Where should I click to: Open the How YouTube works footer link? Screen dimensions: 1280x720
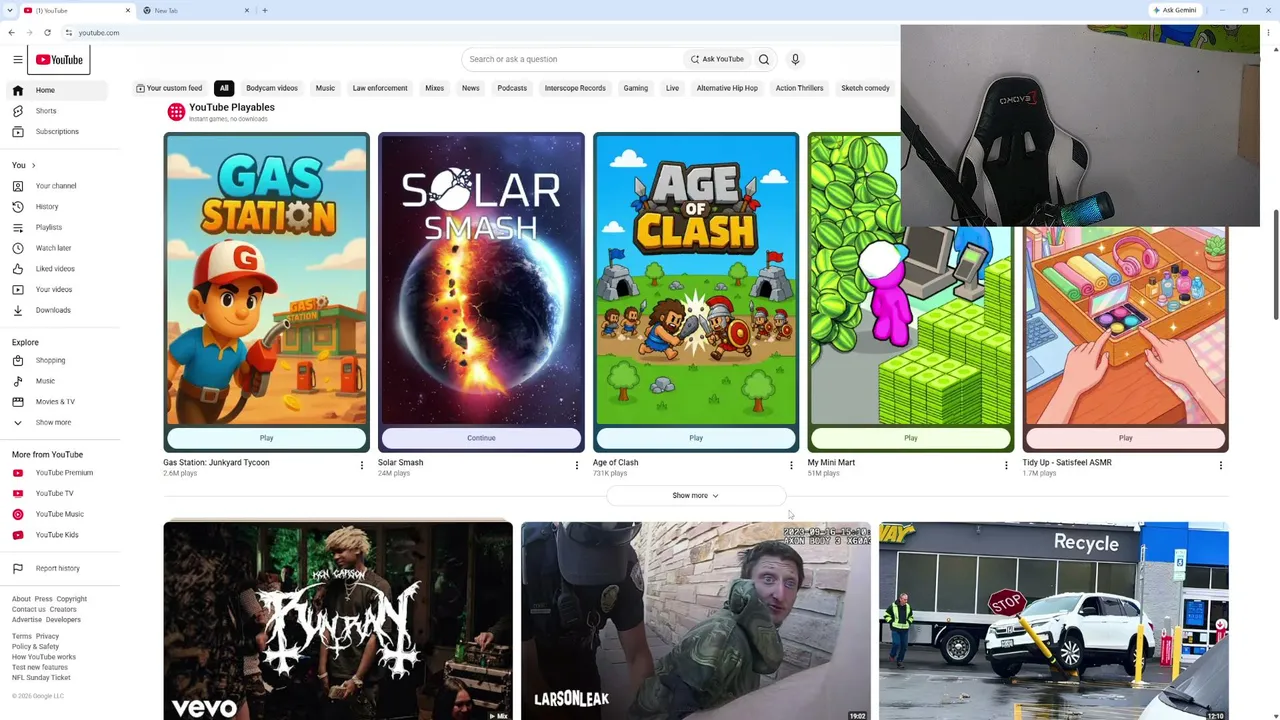[x=44, y=657]
